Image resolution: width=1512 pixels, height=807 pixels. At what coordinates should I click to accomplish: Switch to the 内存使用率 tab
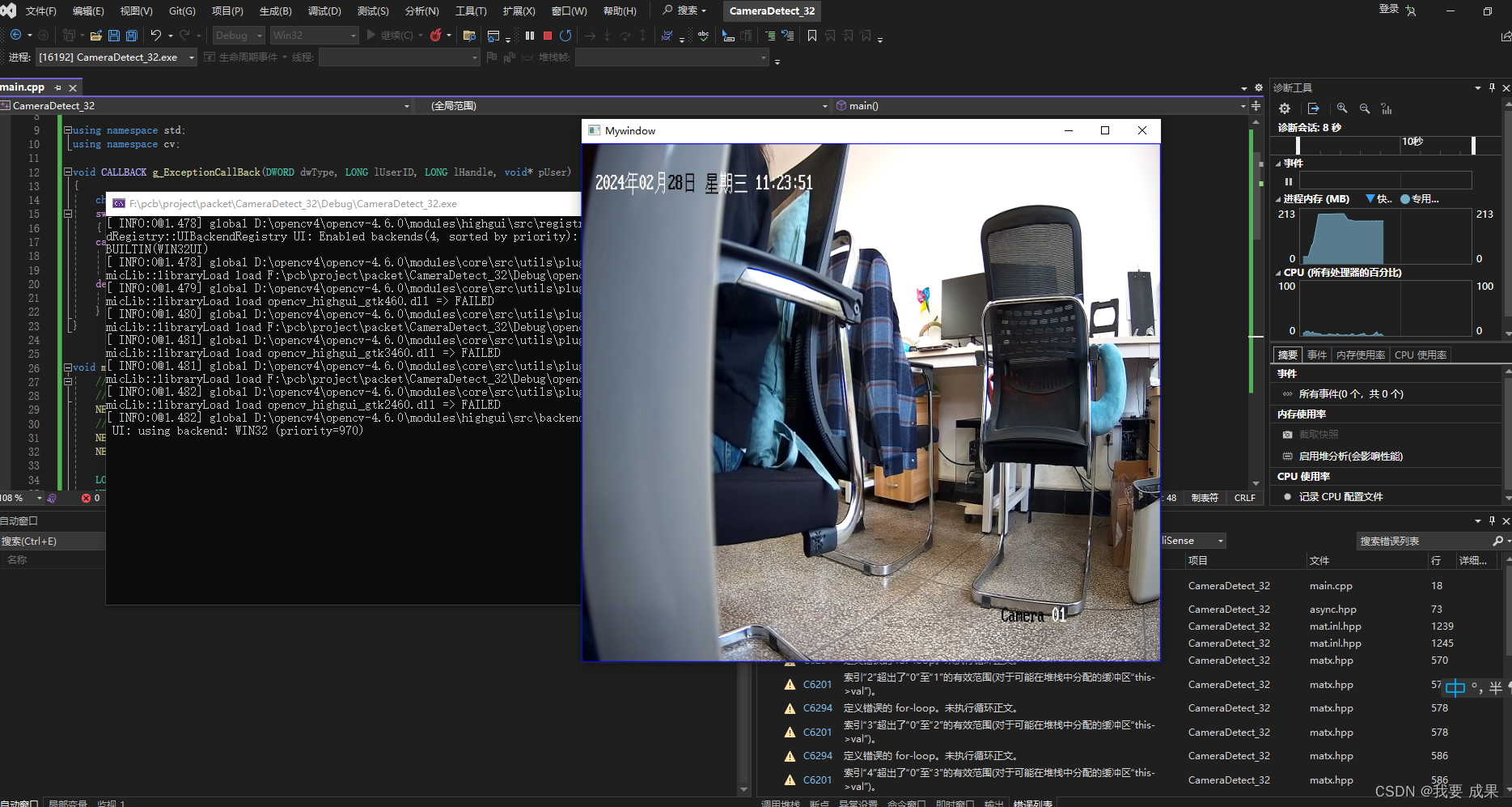pyautogui.click(x=1360, y=355)
